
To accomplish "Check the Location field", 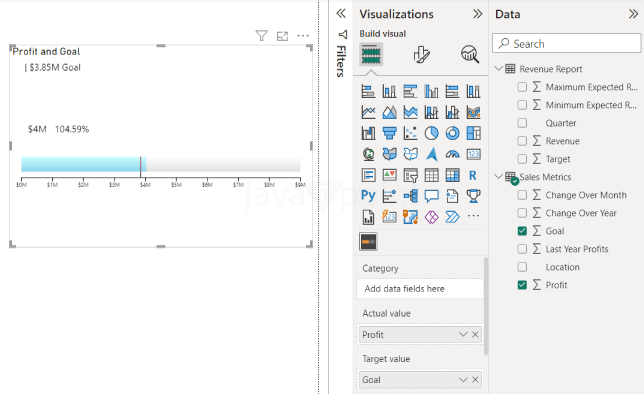I will (x=522, y=267).
